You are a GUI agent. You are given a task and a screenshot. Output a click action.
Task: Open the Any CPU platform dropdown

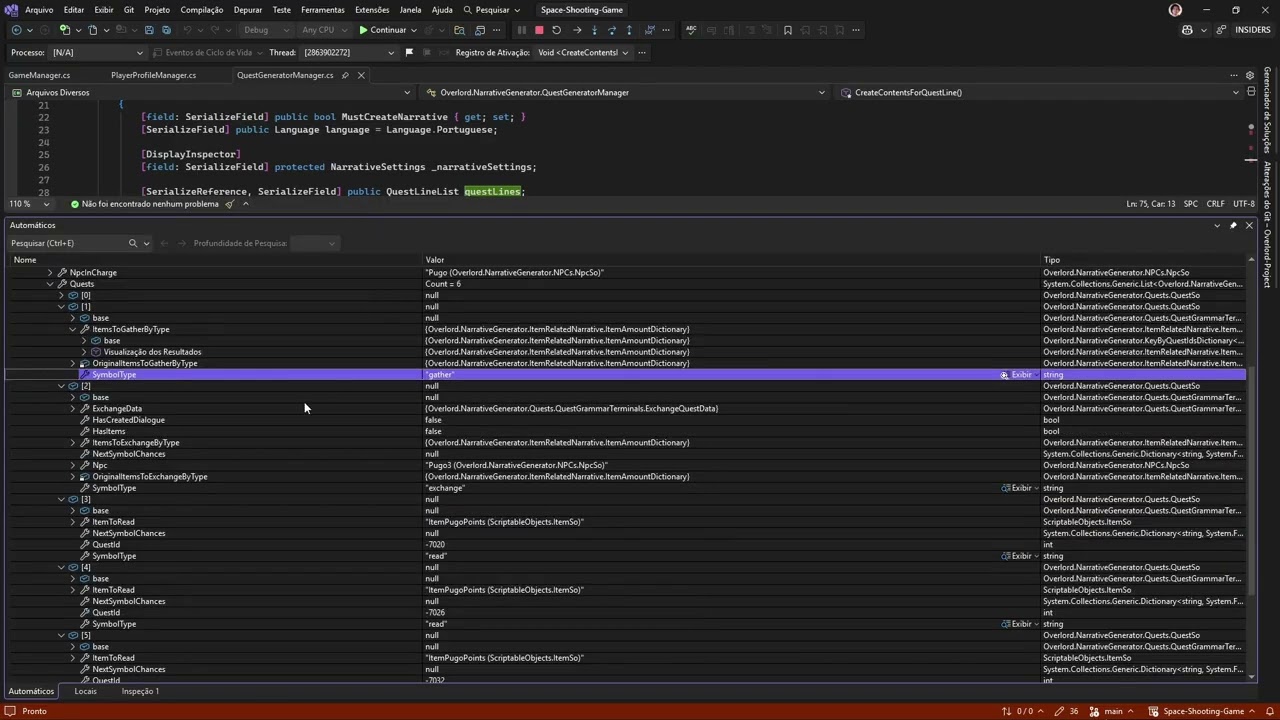point(325,30)
